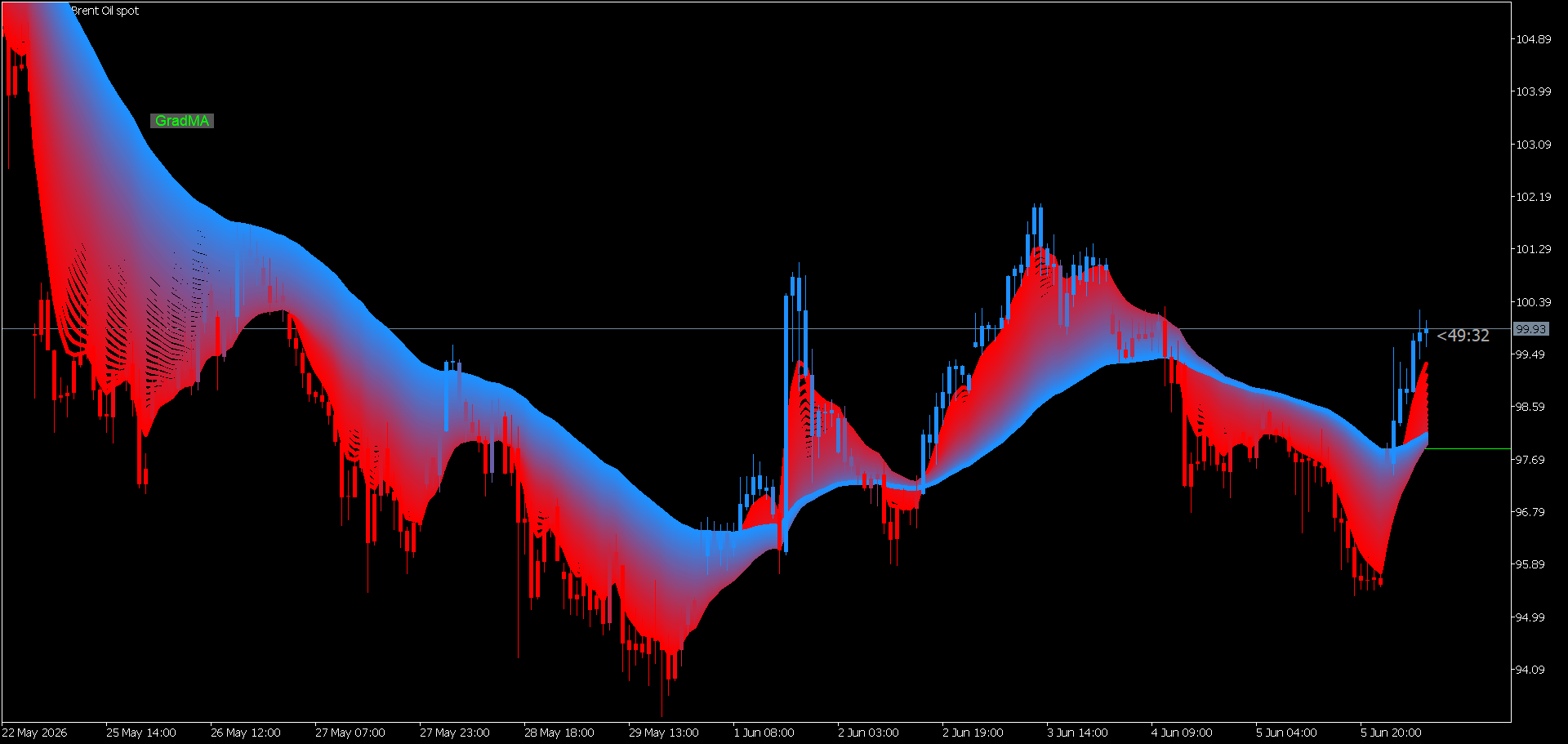This screenshot has height=744, width=1568.
Task: Click the 104.89 price scale label
Action: [1533, 39]
